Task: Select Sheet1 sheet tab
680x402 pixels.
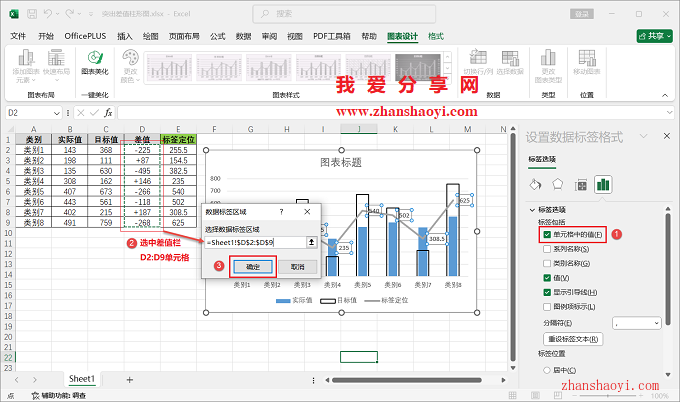Action: 82,379
